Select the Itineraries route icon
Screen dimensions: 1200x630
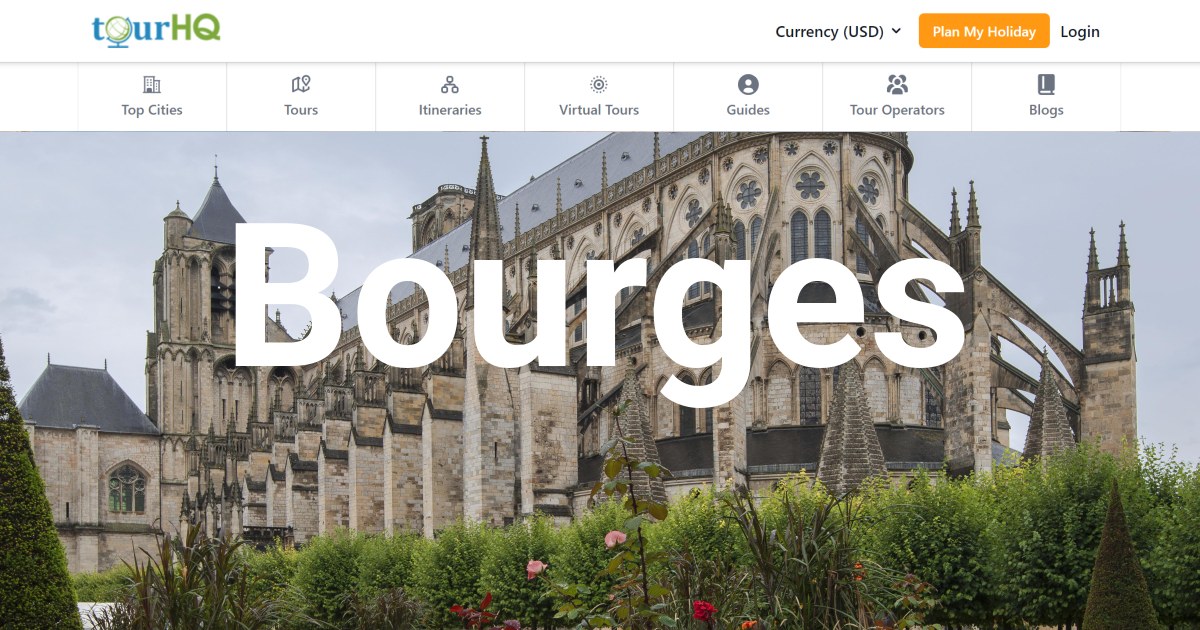tap(450, 84)
